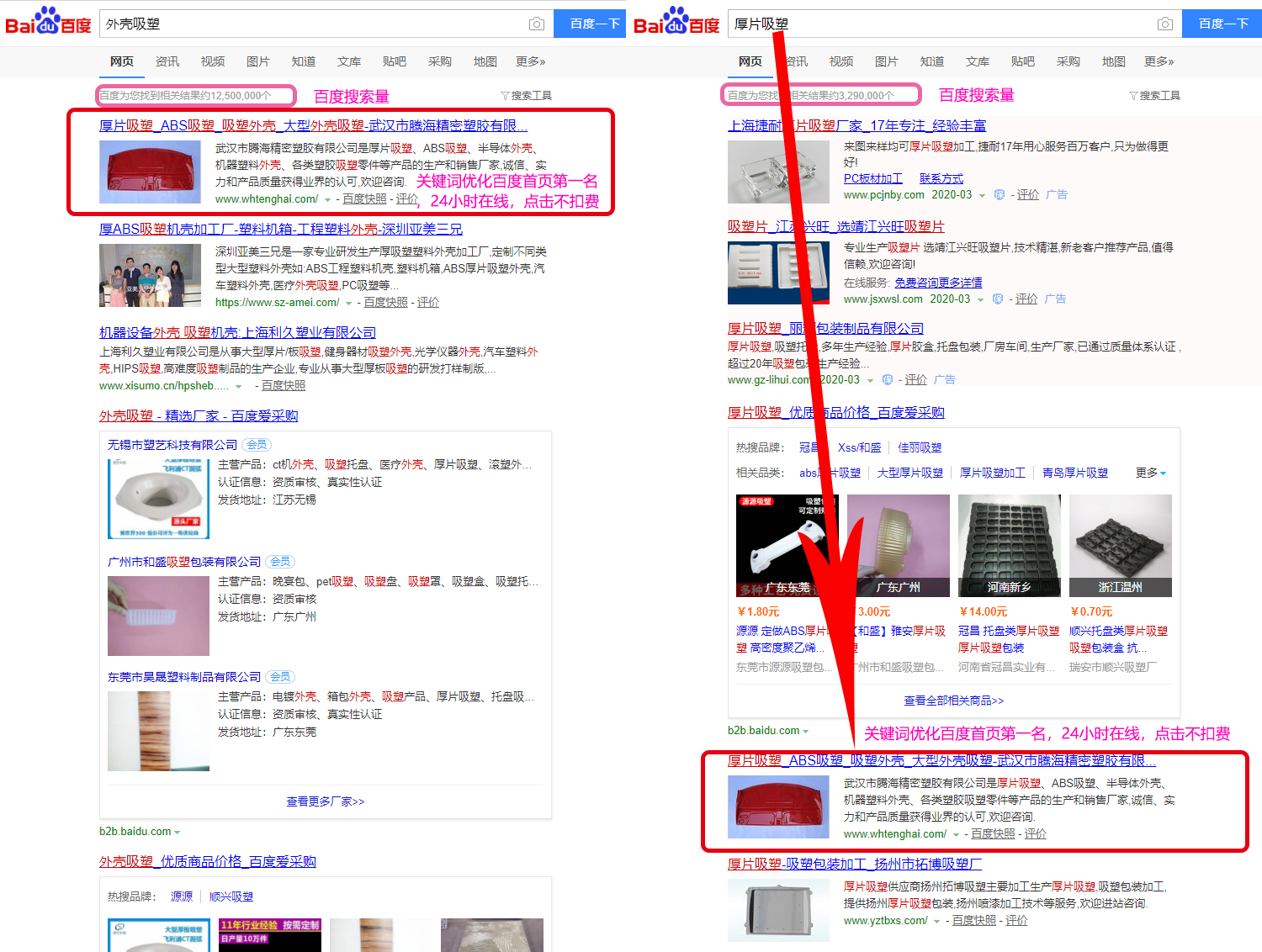Expand 更多 in the 相关品类 row

(x=1151, y=473)
